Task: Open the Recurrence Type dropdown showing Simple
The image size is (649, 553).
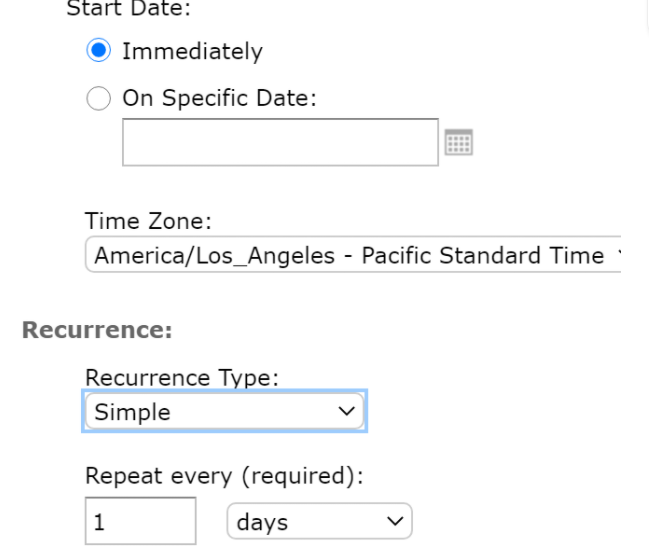Action: tap(224, 411)
